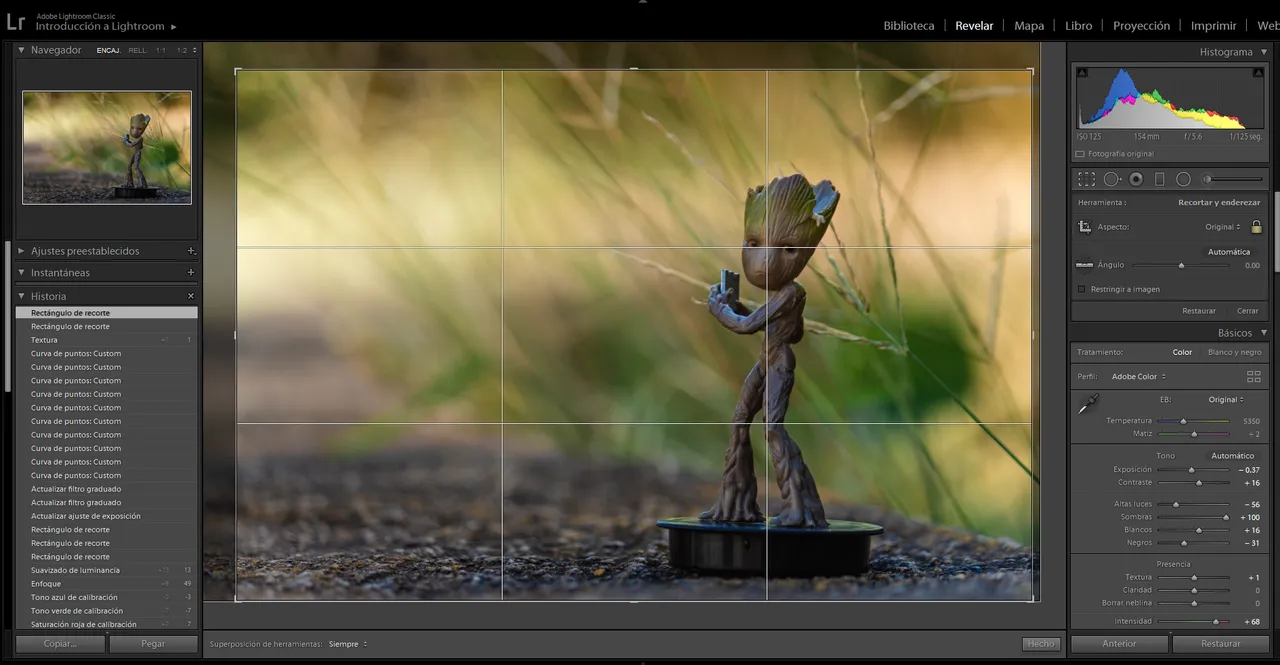This screenshot has width=1280, height=665.
Task: Pick the white balance eyedropper tool
Action: (x=1088, y=404)
